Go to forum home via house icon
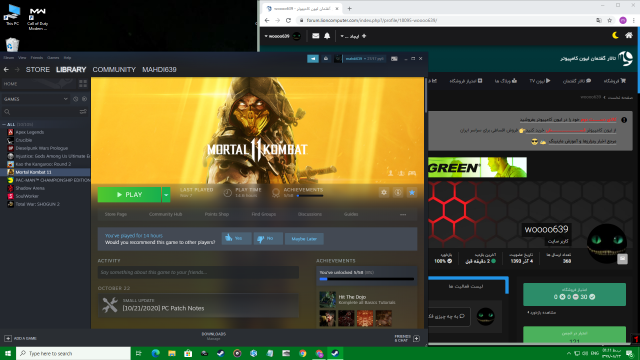640x360 pixels. [629, 36]
